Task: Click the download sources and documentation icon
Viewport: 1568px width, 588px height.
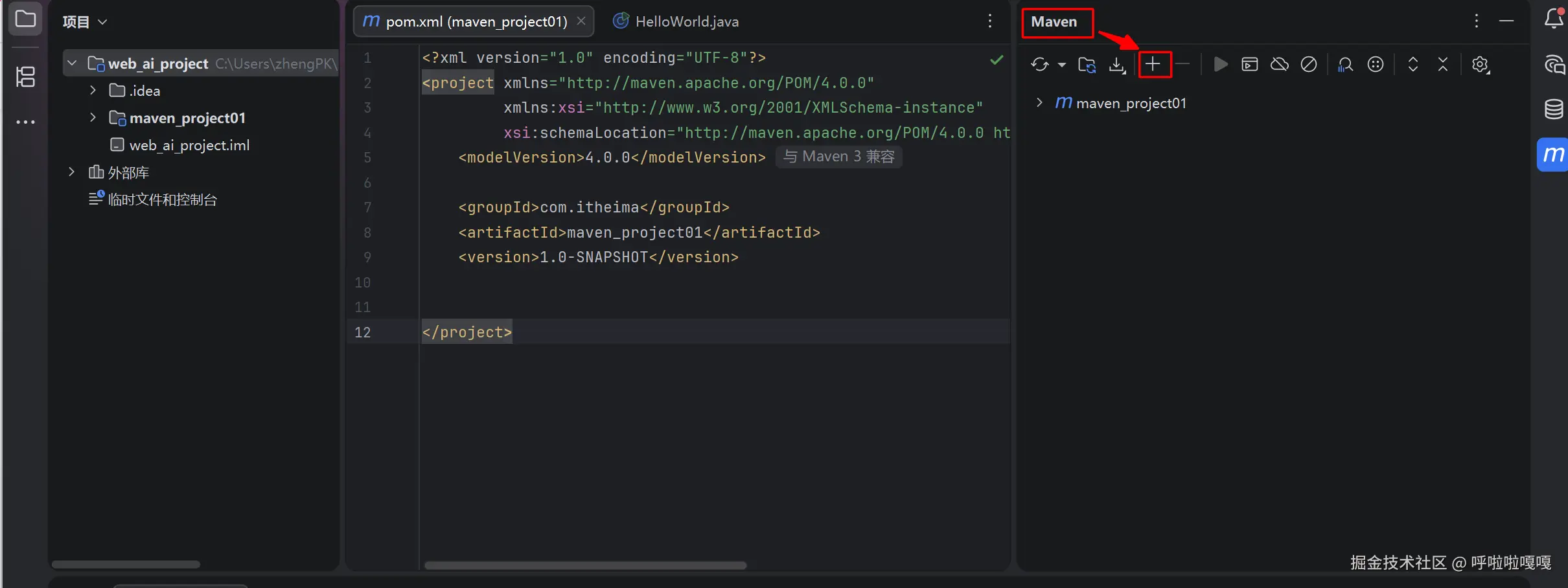Action: (x=1117, y=64)
